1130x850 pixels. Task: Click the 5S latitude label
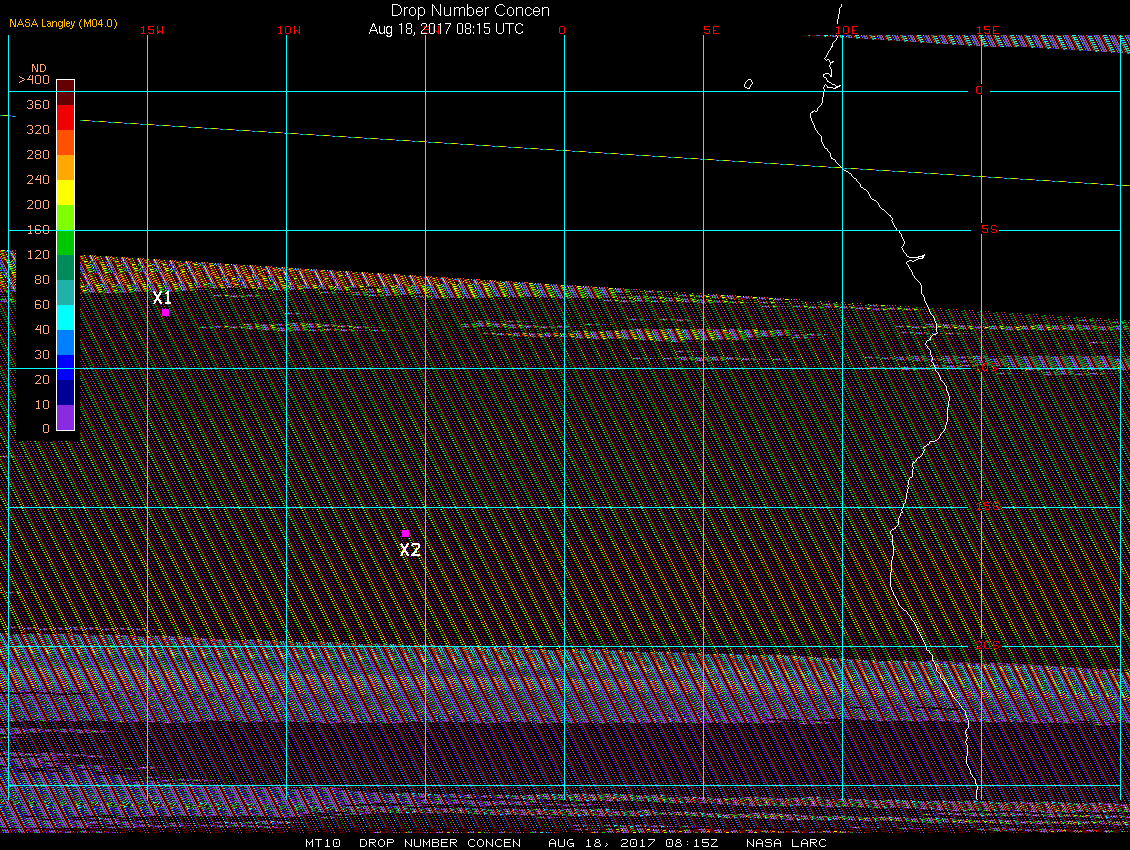[989, 229]
